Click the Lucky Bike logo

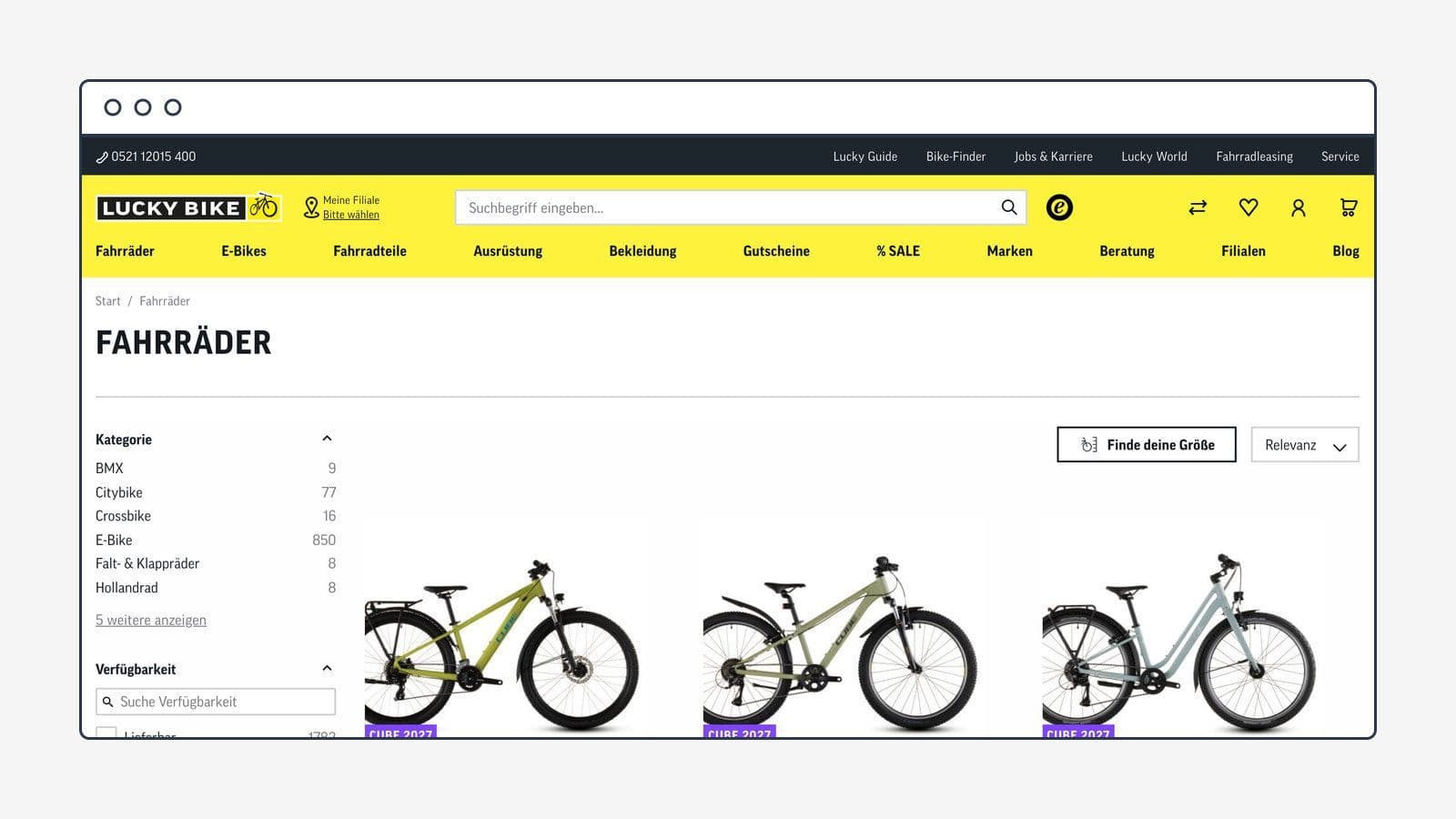188,207
